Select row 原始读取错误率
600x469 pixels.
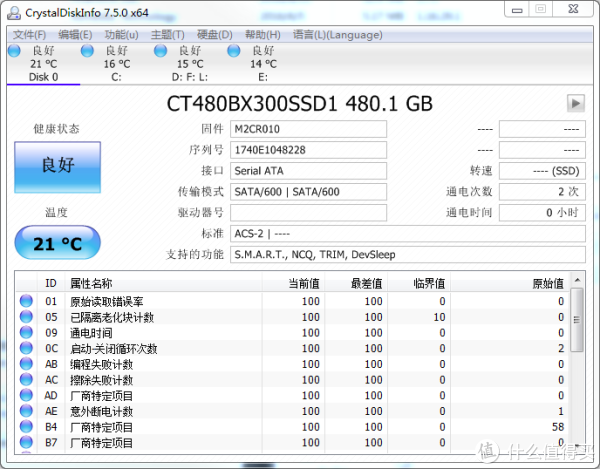tap(293, 301)
